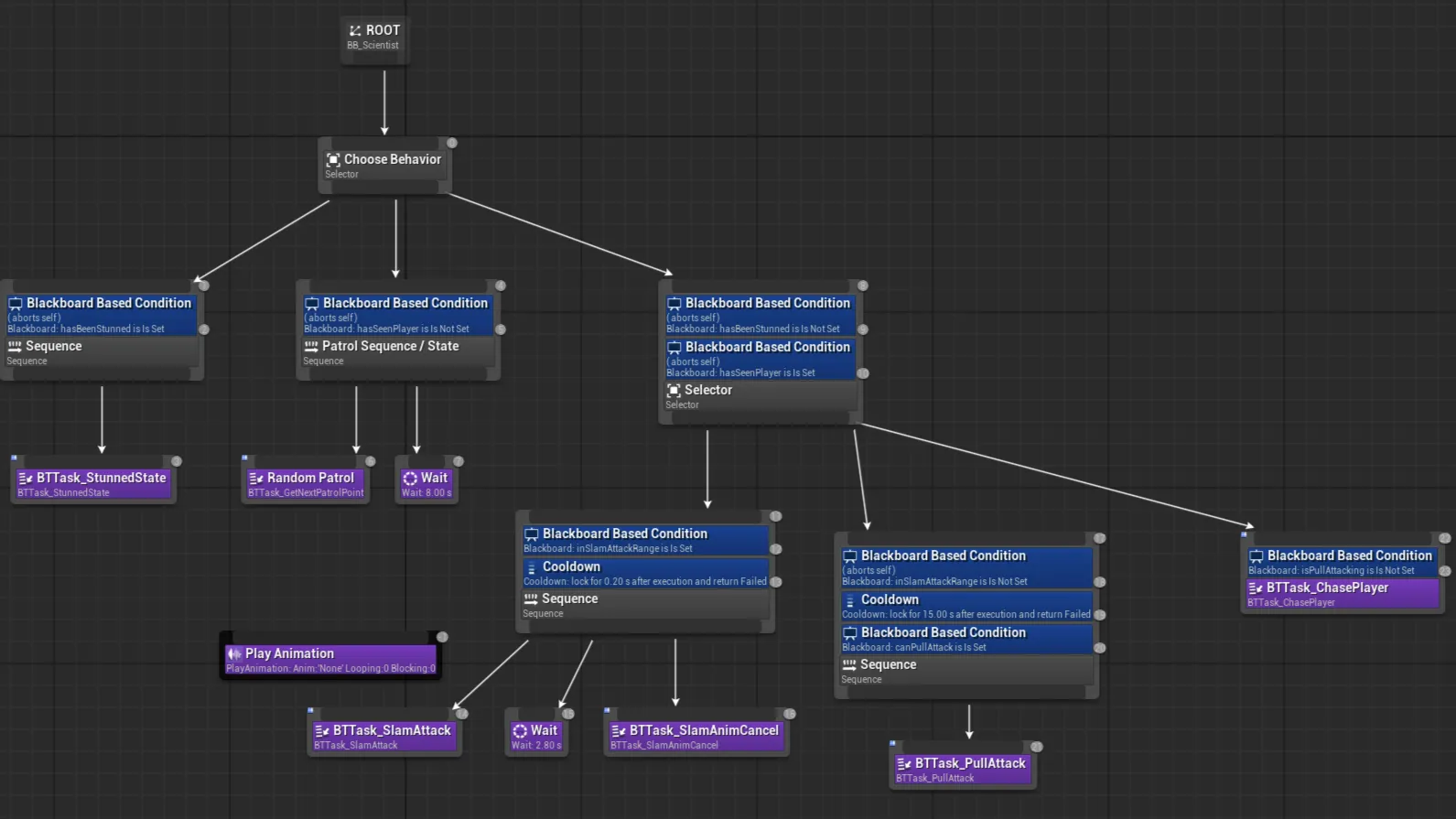The image size is (1456, 819).
Task: Click the BTTask_SlamAnimCancel task node
Action: (x=696, y=736)
